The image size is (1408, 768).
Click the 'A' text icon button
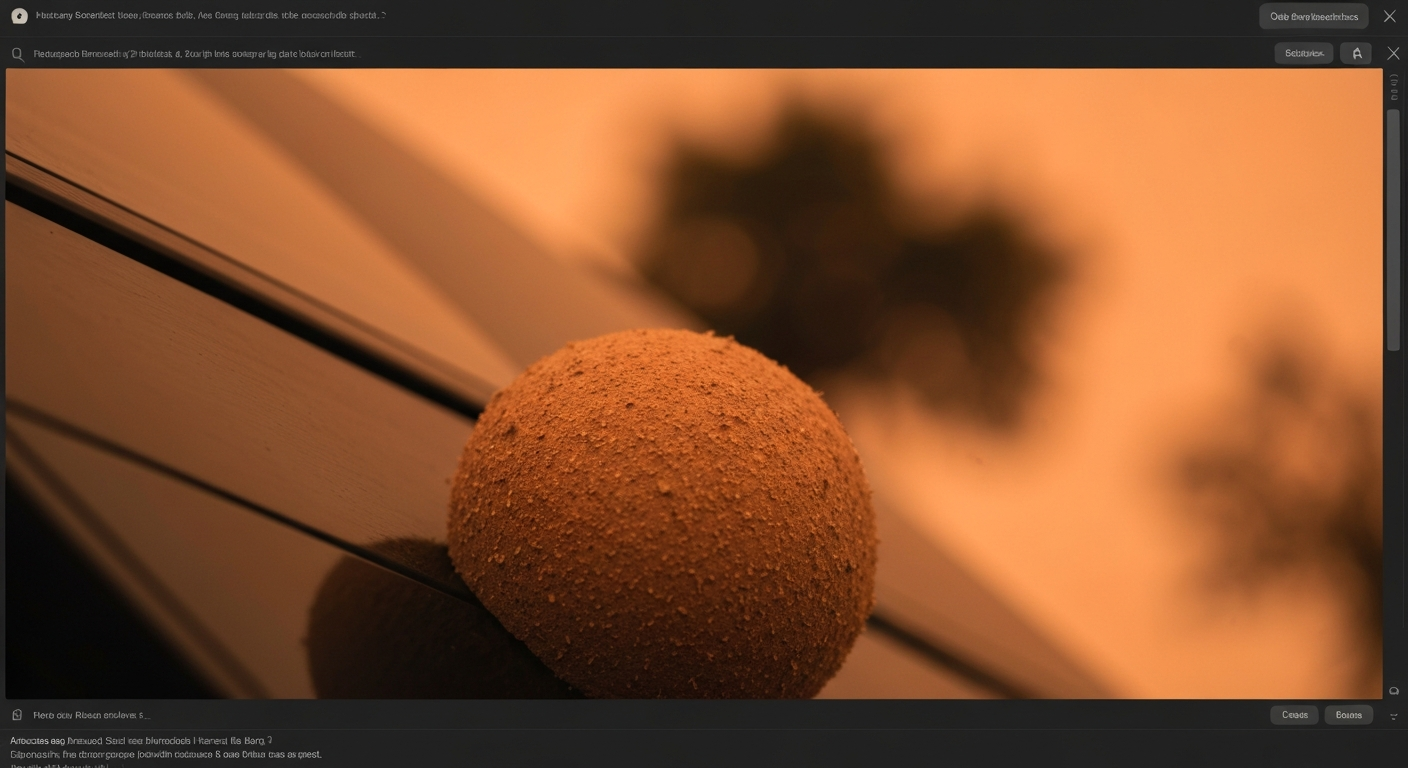(1356, 54)
